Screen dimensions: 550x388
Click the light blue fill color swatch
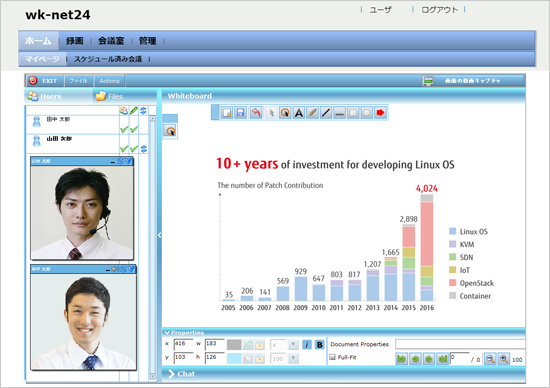tap(234, 359)
